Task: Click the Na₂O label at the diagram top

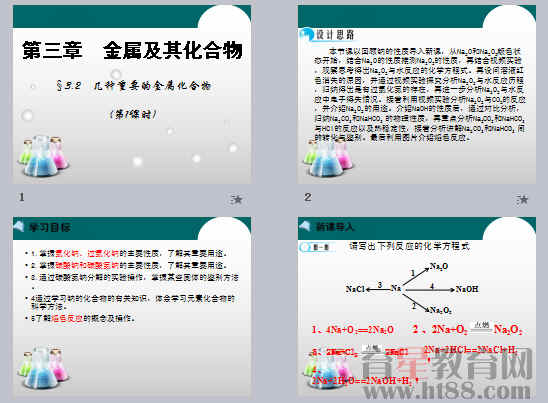Action: [x=439, y=267]
